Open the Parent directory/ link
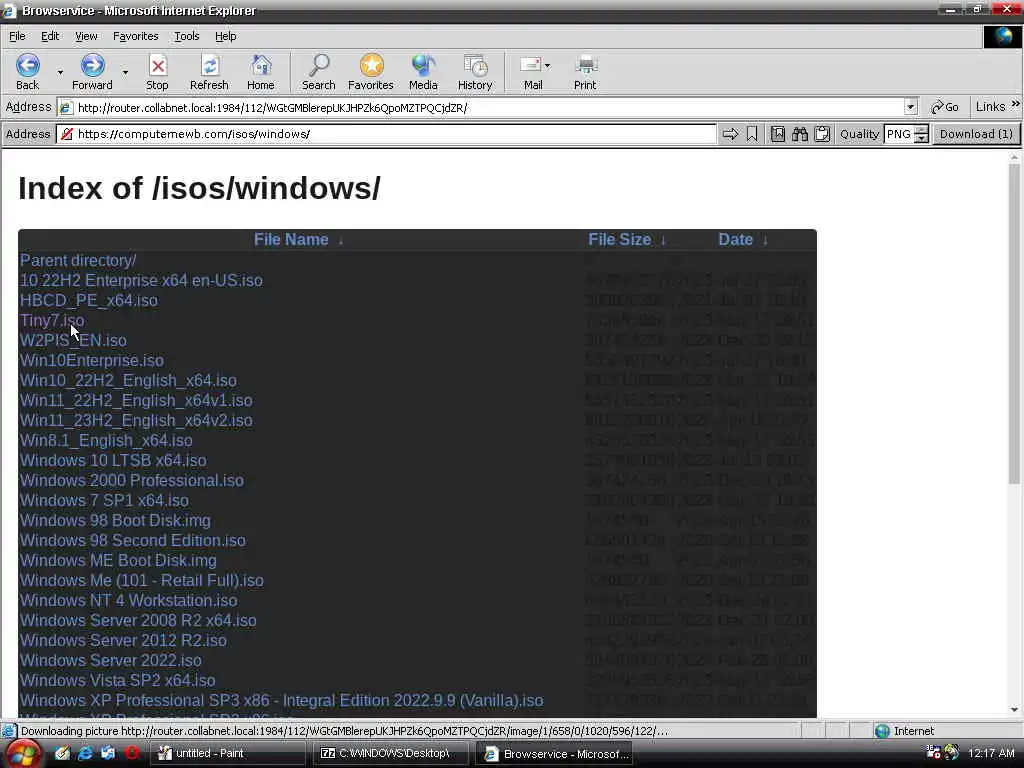The width and height of the screenshot is (1024, 768). (x=78, y=260)
